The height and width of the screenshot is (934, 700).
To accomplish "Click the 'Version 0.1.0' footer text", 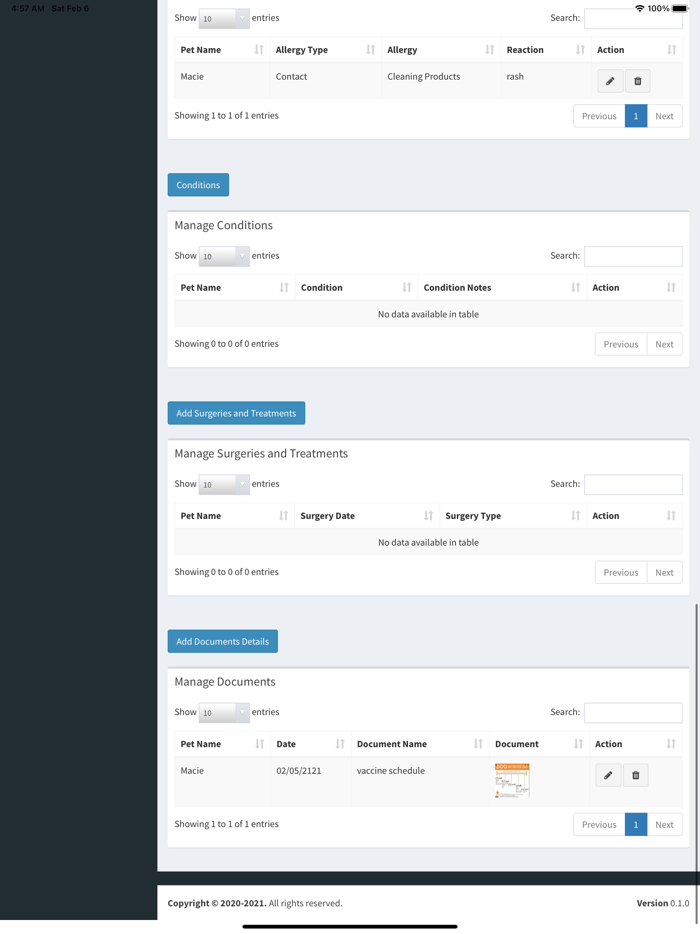I will pyautogui.click(x=662, y=903).
